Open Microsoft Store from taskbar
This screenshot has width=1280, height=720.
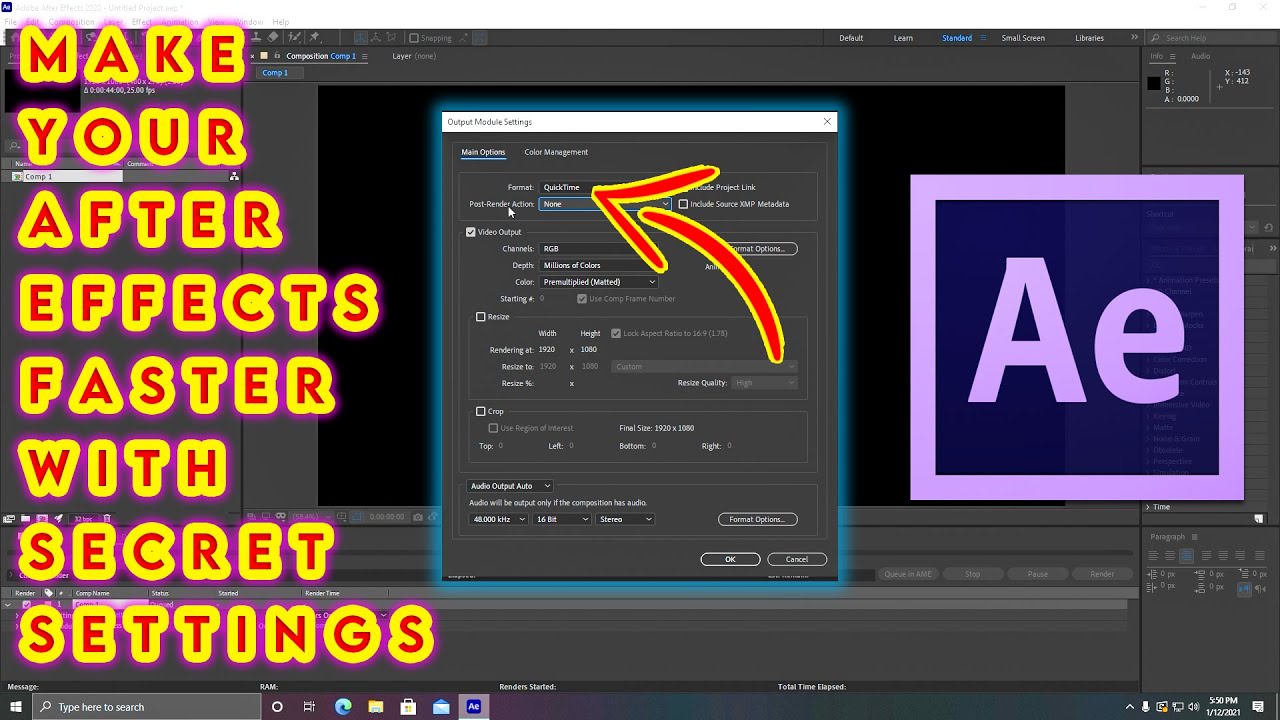click(408, 707)
